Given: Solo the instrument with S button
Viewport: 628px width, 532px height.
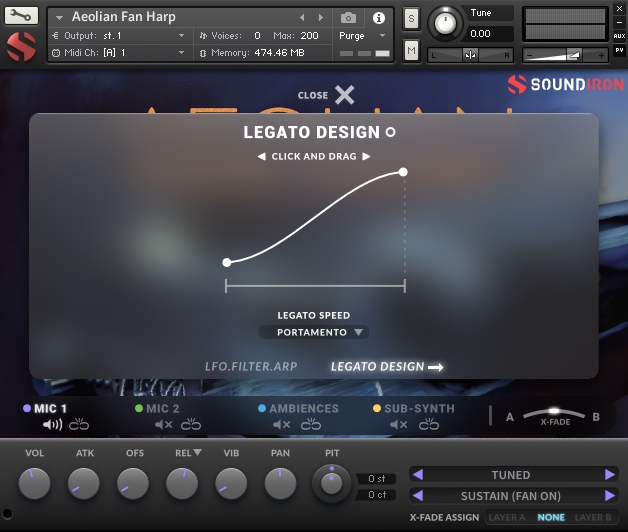Looking at the screenshot, I should (411, 18).
